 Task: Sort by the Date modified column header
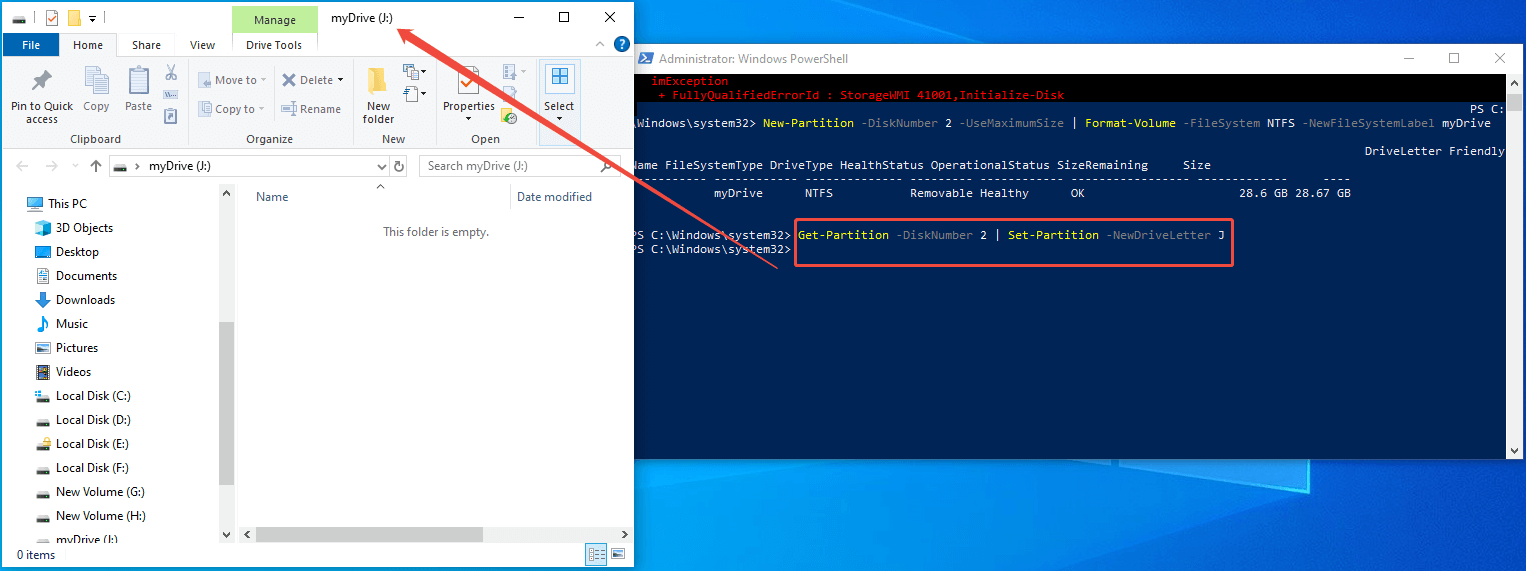coord(554,197)
